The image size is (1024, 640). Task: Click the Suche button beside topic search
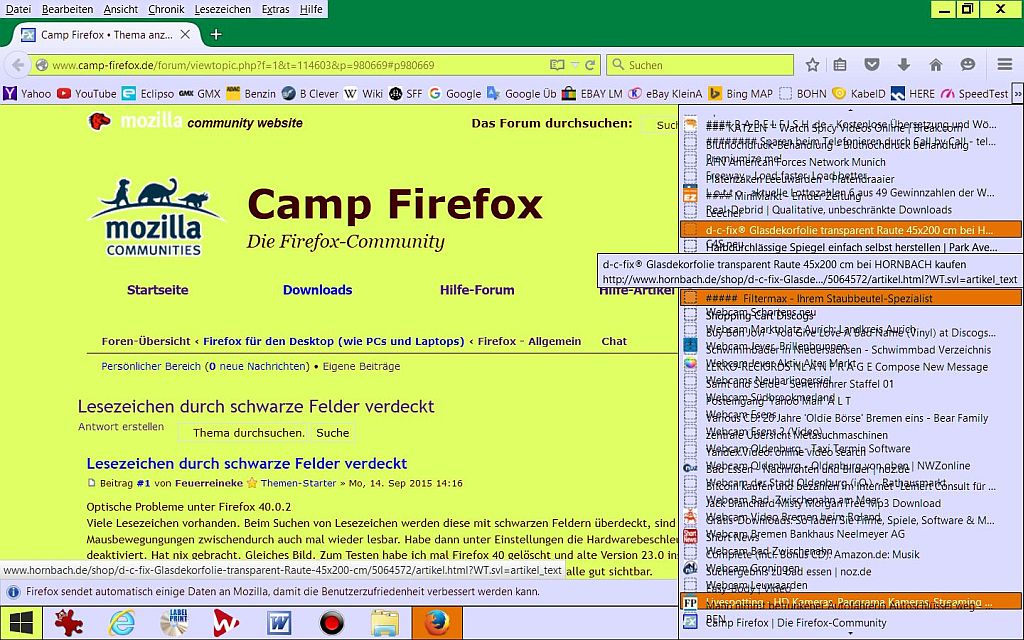pos(332,433)
